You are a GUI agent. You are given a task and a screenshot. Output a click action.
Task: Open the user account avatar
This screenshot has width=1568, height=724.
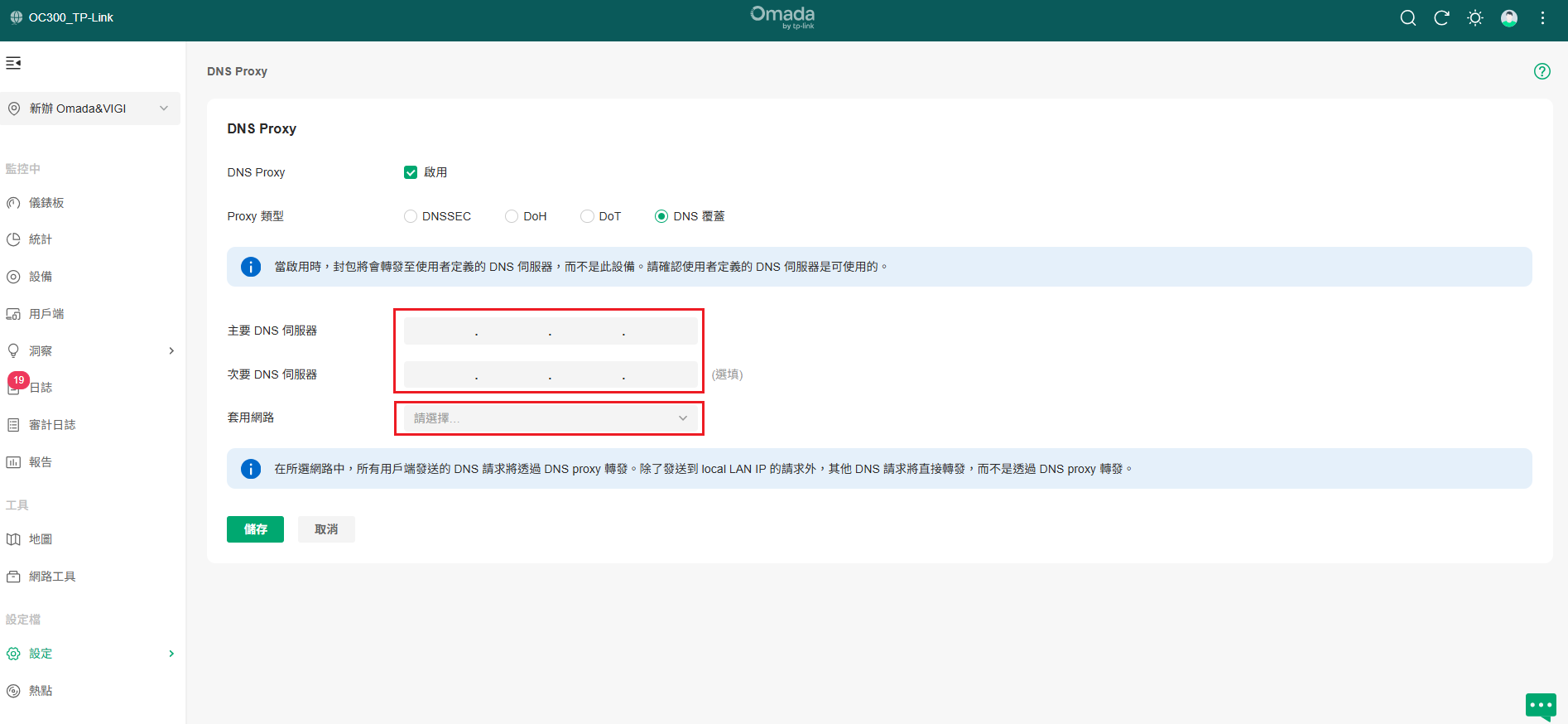coord(1509,18)
